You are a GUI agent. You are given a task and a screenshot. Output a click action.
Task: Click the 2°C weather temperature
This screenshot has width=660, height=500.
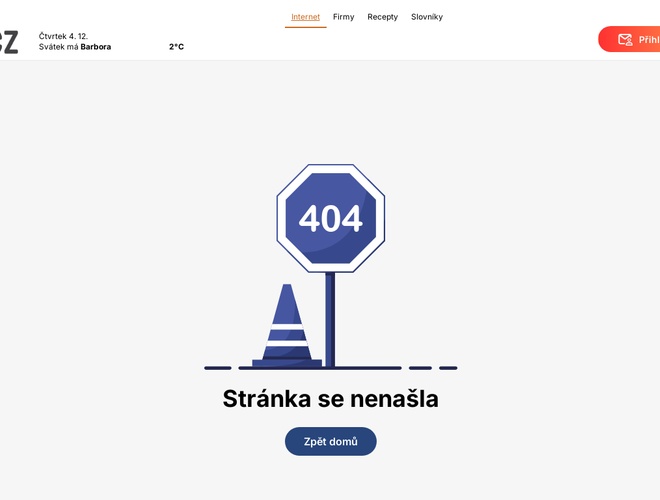click(176, 47)
